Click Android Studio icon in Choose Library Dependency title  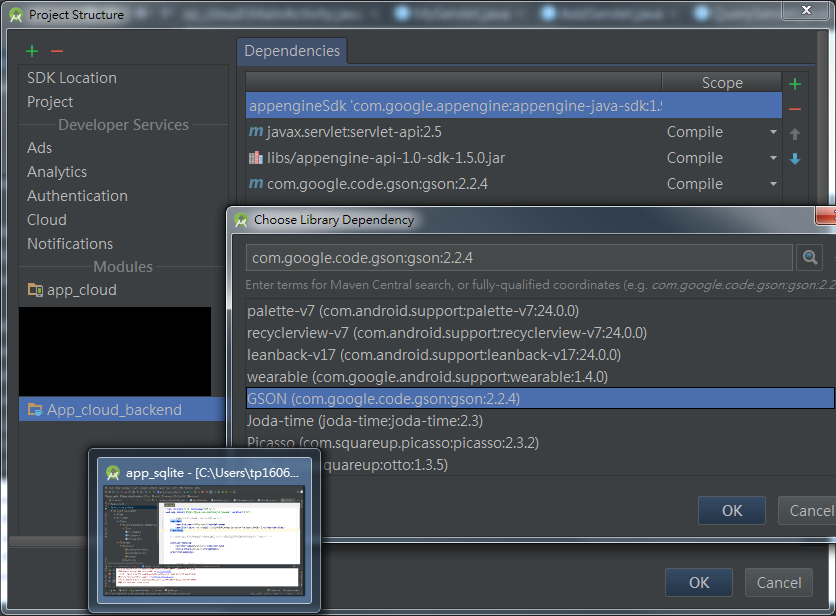pyautogui.click(x=241, y=220)
